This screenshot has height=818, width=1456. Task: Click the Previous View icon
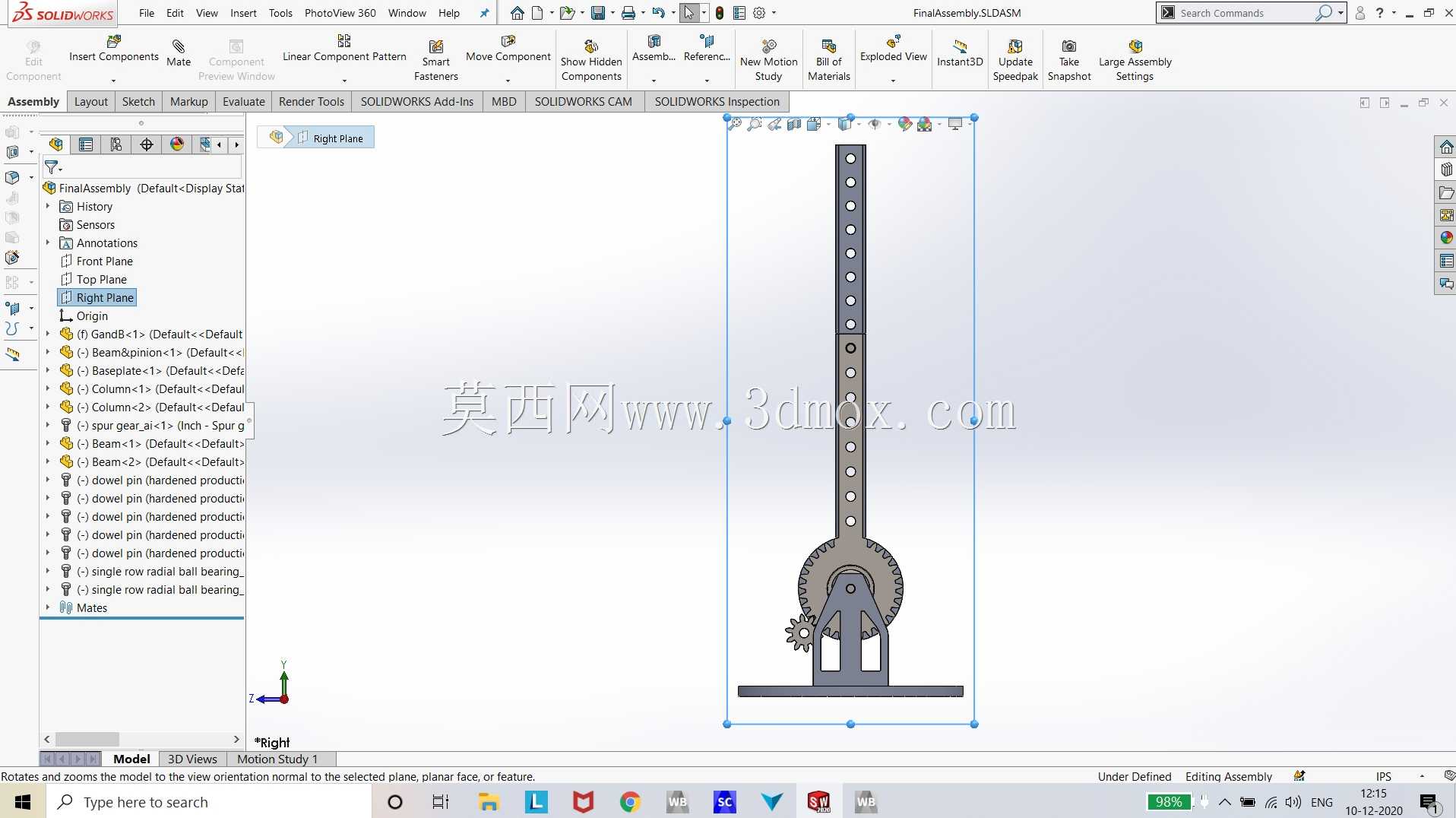(774, 124)
